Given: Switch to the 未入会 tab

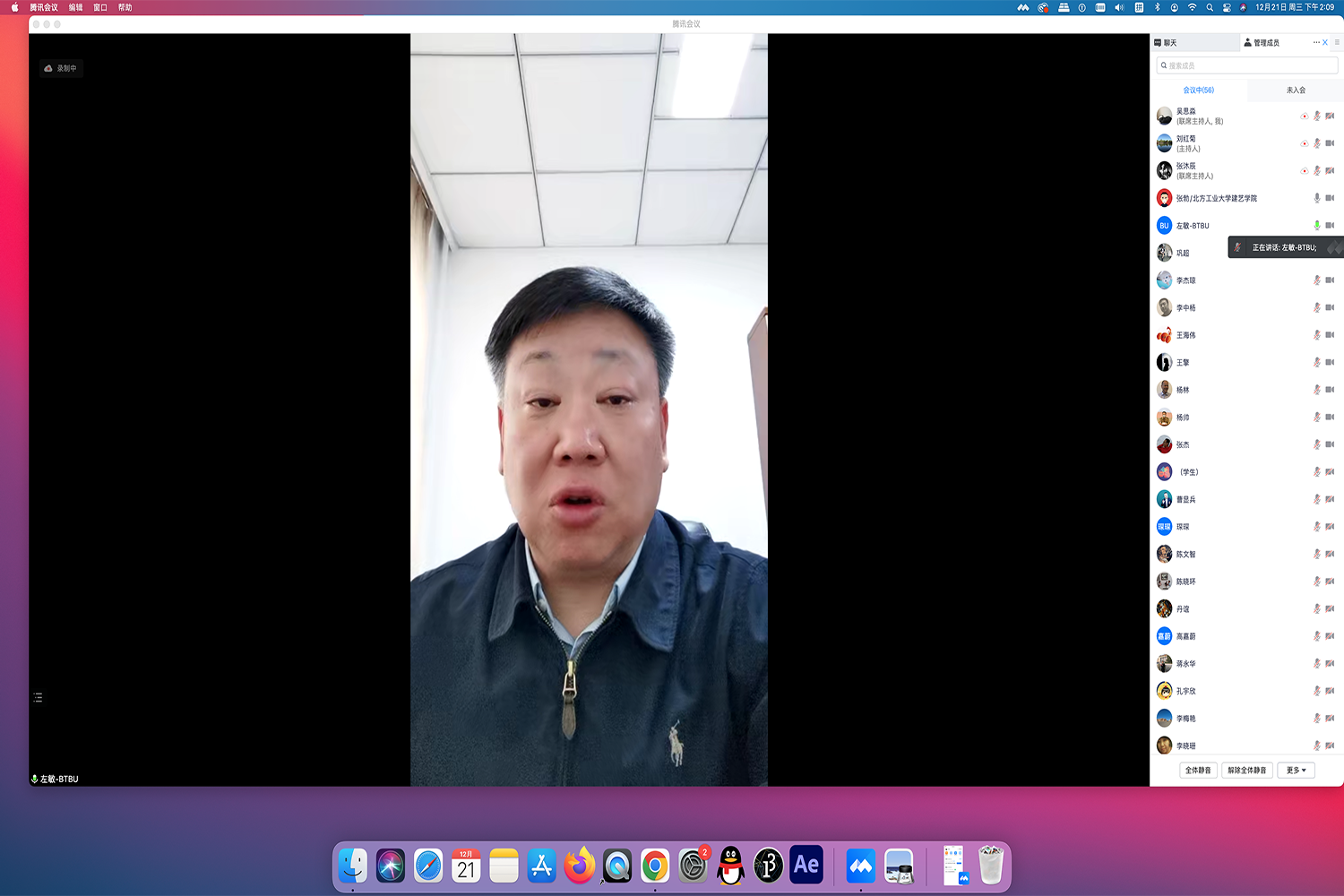Looking at the screenshot, I should click(1296, 90).
